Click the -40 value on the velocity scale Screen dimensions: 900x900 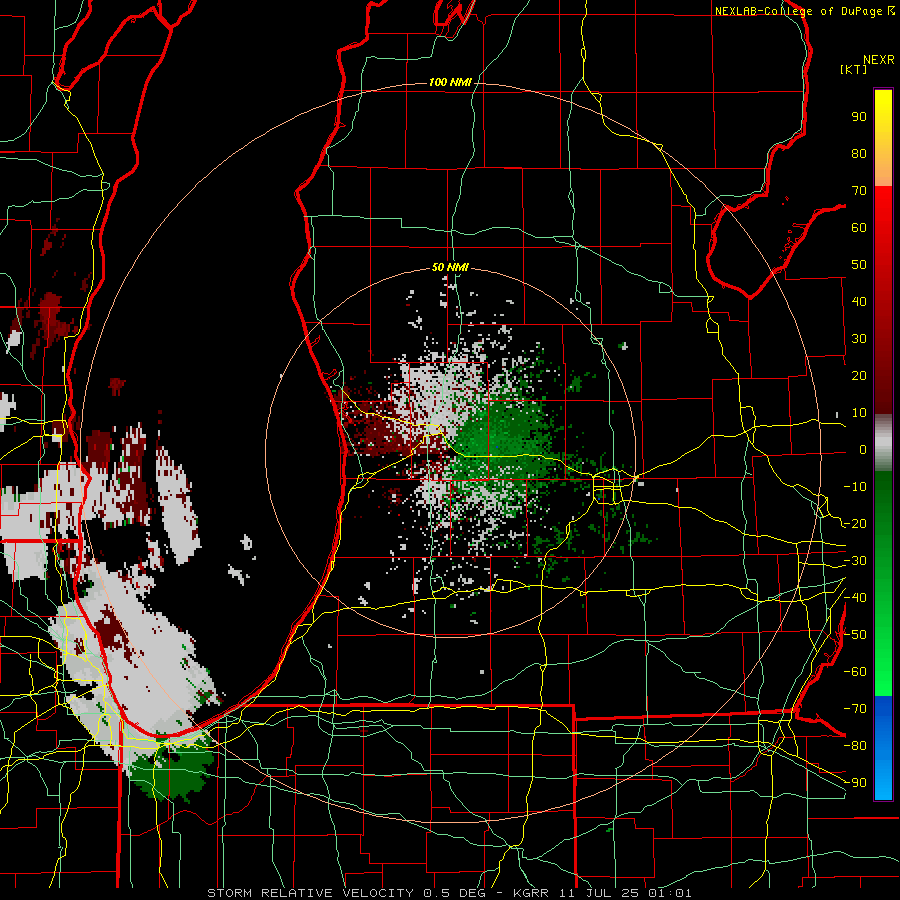coord(855,598)
